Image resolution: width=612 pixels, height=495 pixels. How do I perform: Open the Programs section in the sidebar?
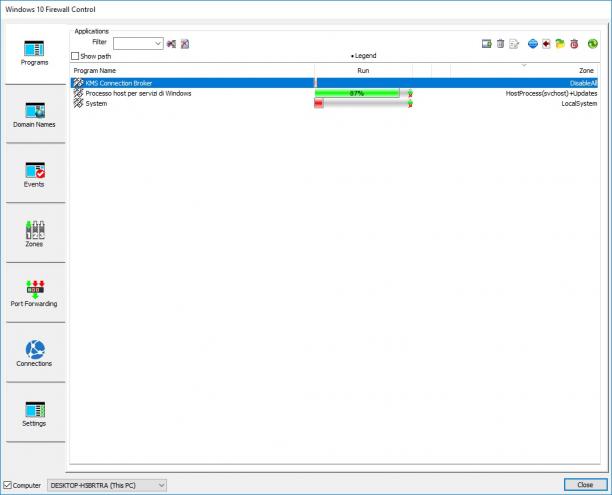click(34, 53)
